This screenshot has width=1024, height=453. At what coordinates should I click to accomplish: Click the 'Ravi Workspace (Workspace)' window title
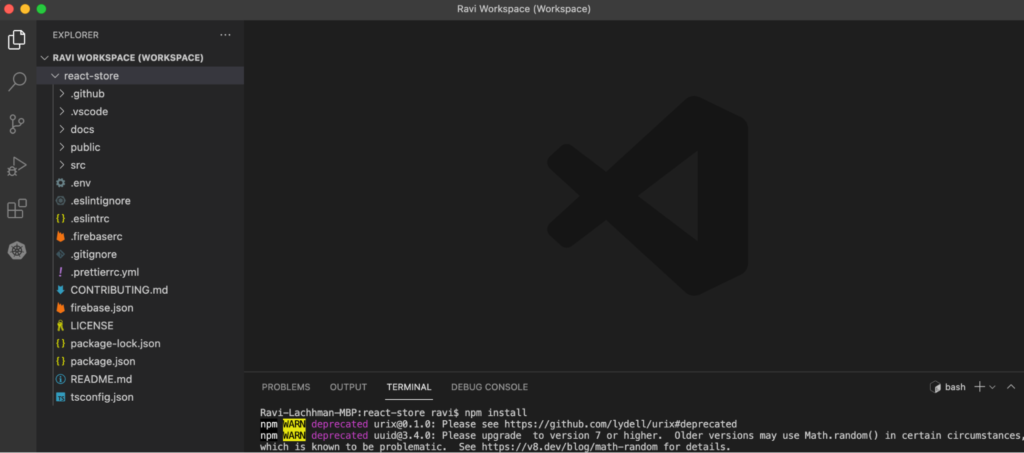click(524, 9)
